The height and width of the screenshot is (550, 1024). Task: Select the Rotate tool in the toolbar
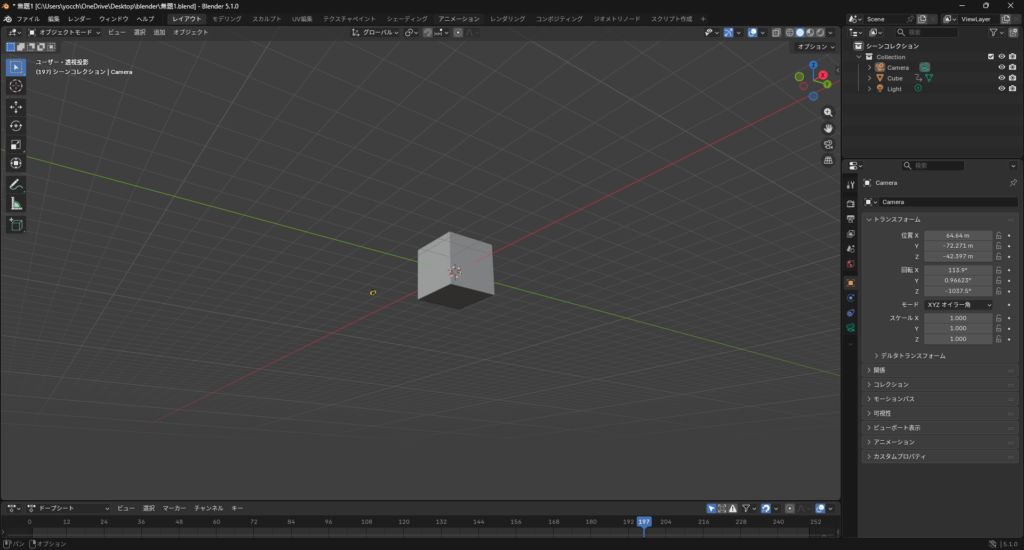[16, 125]
